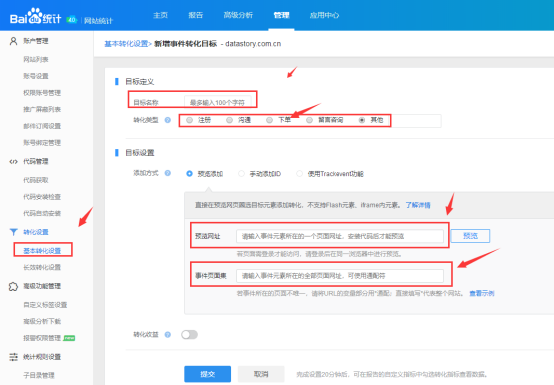Open 基本转化设置 in the sidebar
The image size is (554, 385).
click(42, 250)
